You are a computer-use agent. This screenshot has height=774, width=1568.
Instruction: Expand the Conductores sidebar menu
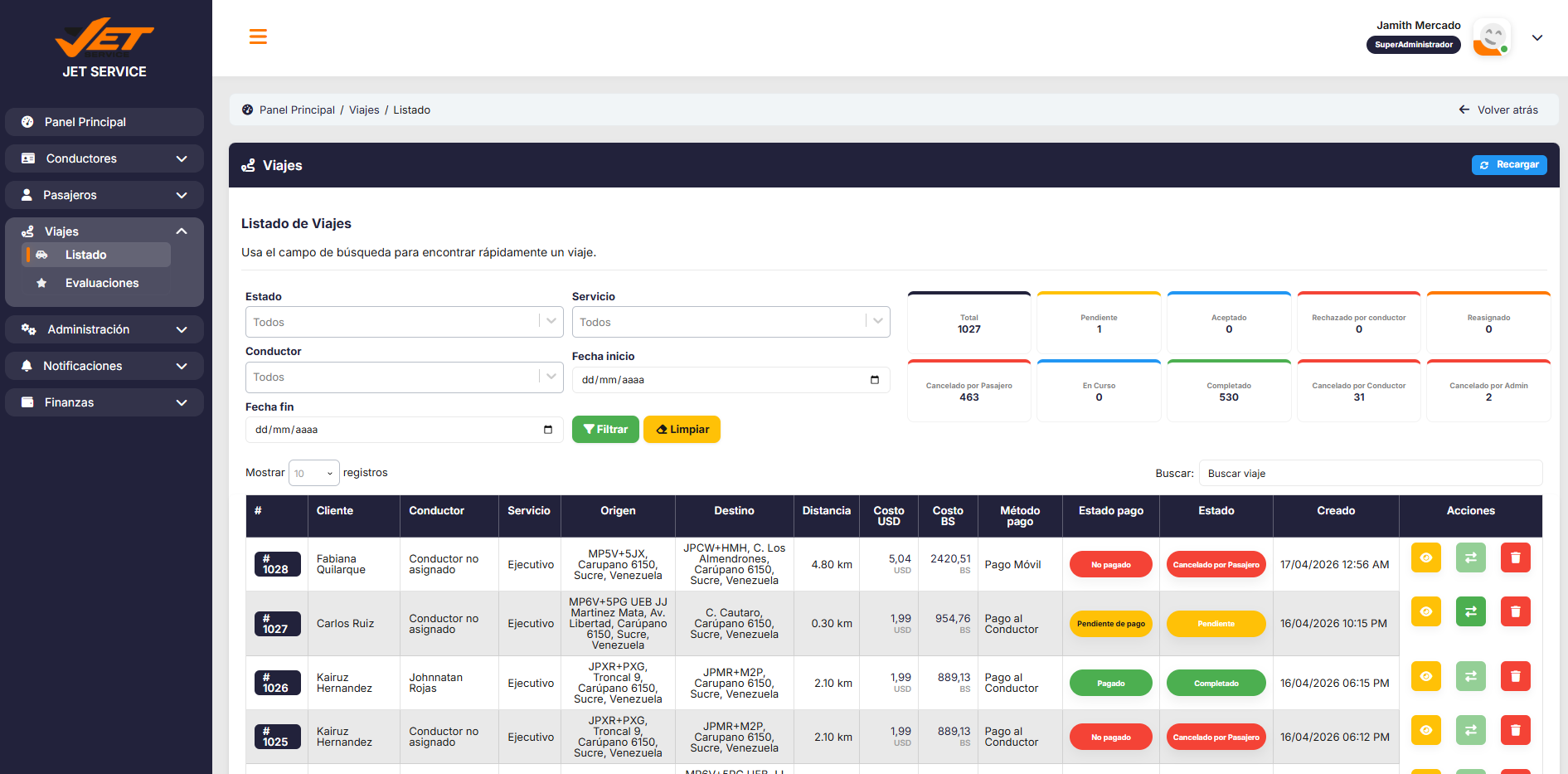click(x=104, y=158)
